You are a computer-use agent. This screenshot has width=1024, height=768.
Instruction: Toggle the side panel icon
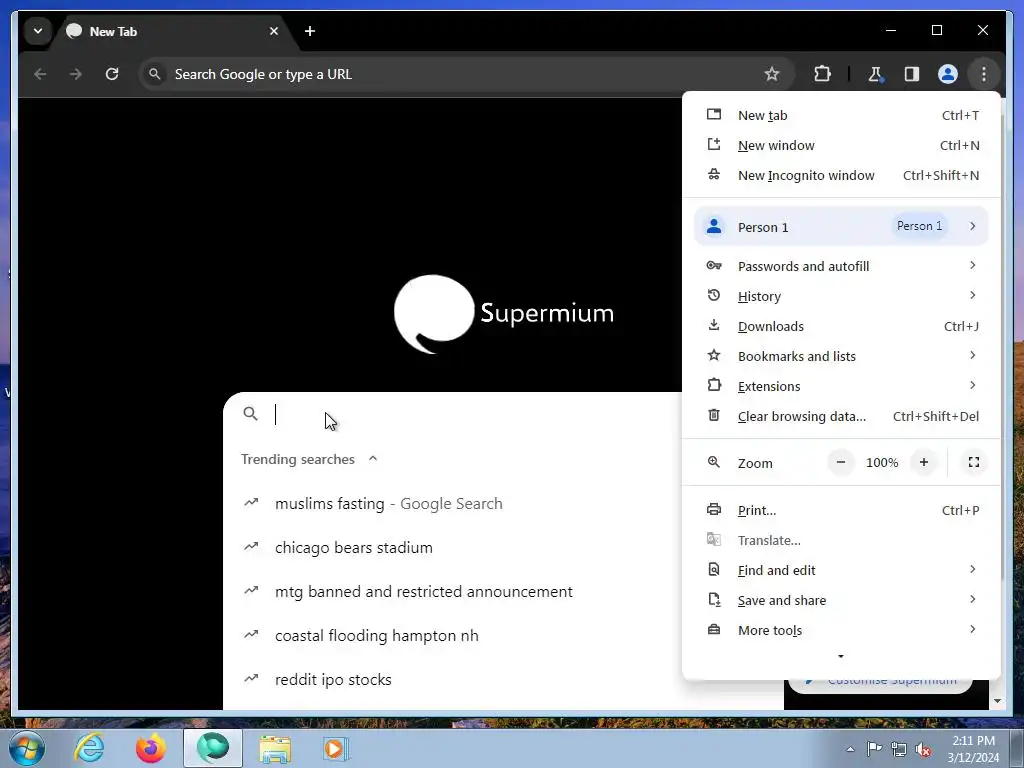[912, 74]
